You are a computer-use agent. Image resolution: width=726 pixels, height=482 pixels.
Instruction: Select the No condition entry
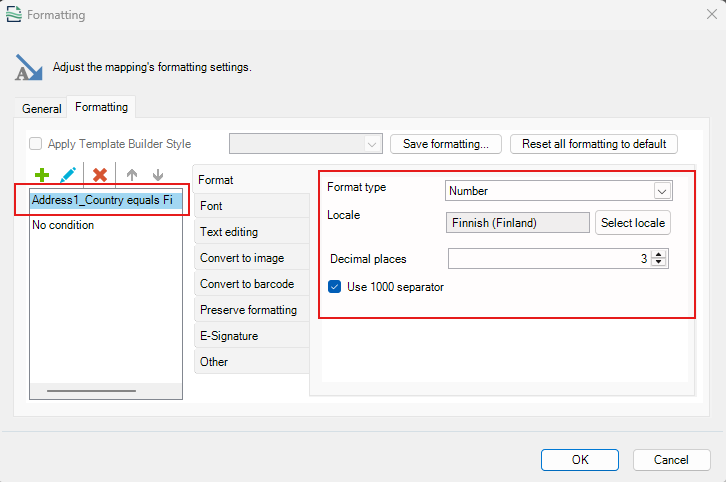click(106, 225)
